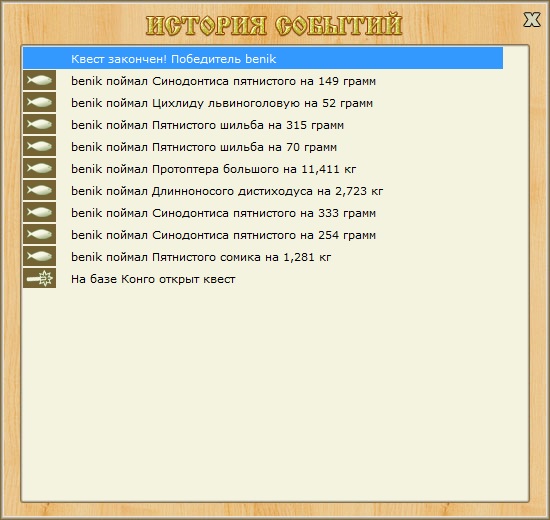This screenshot has height=520, width=550.
Task: Click fish icon beside Синодонтиса 254 грамм
Action: [x=39, y=234]
